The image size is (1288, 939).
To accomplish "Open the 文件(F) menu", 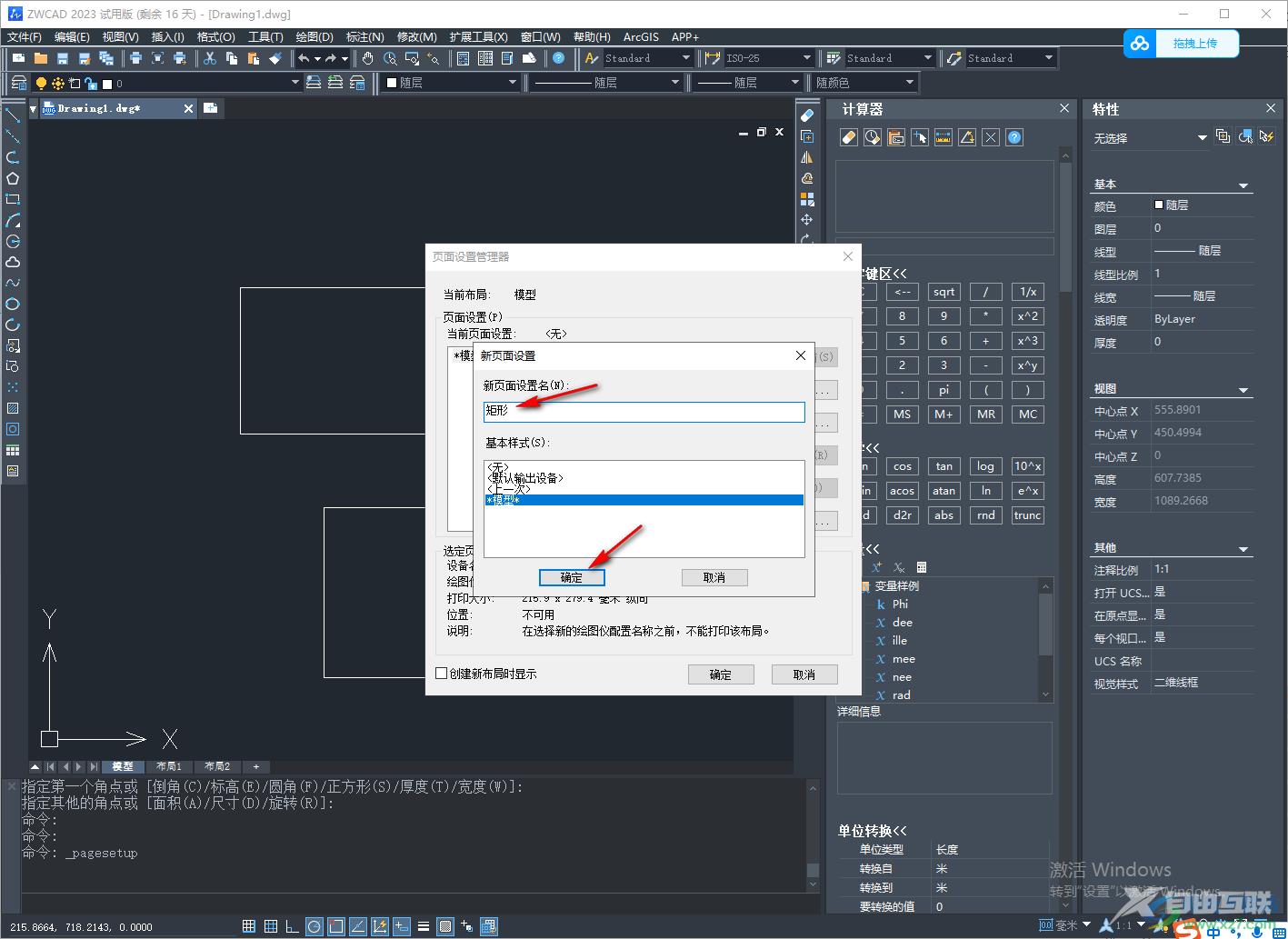I will (x=25, y=37).
